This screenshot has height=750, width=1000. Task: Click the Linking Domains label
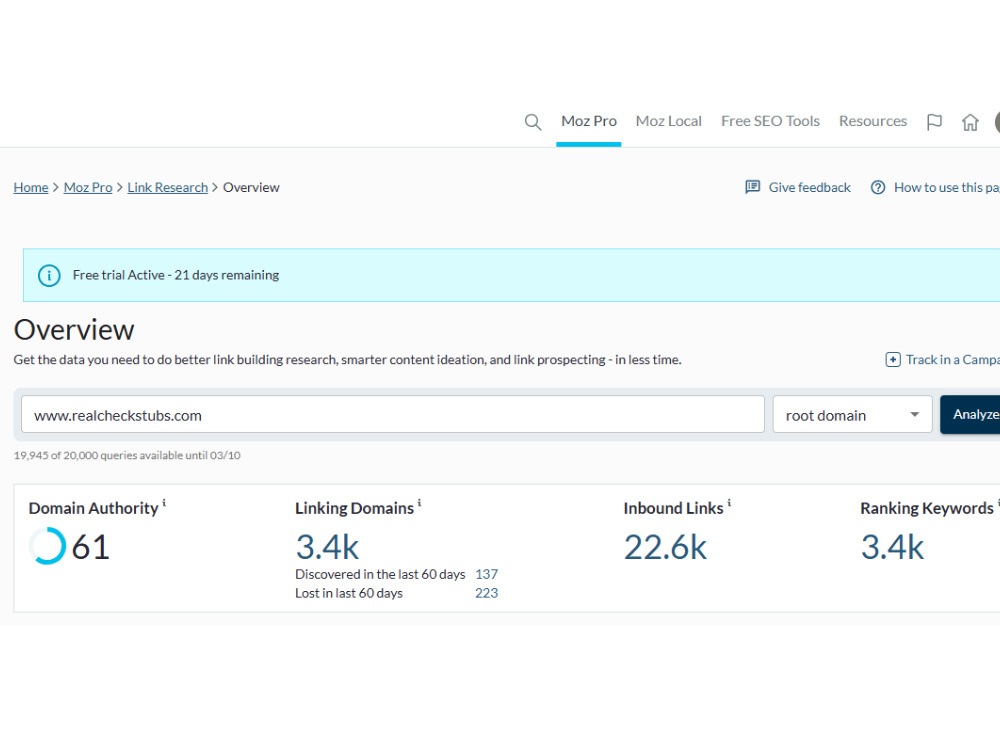coord(355,508)
